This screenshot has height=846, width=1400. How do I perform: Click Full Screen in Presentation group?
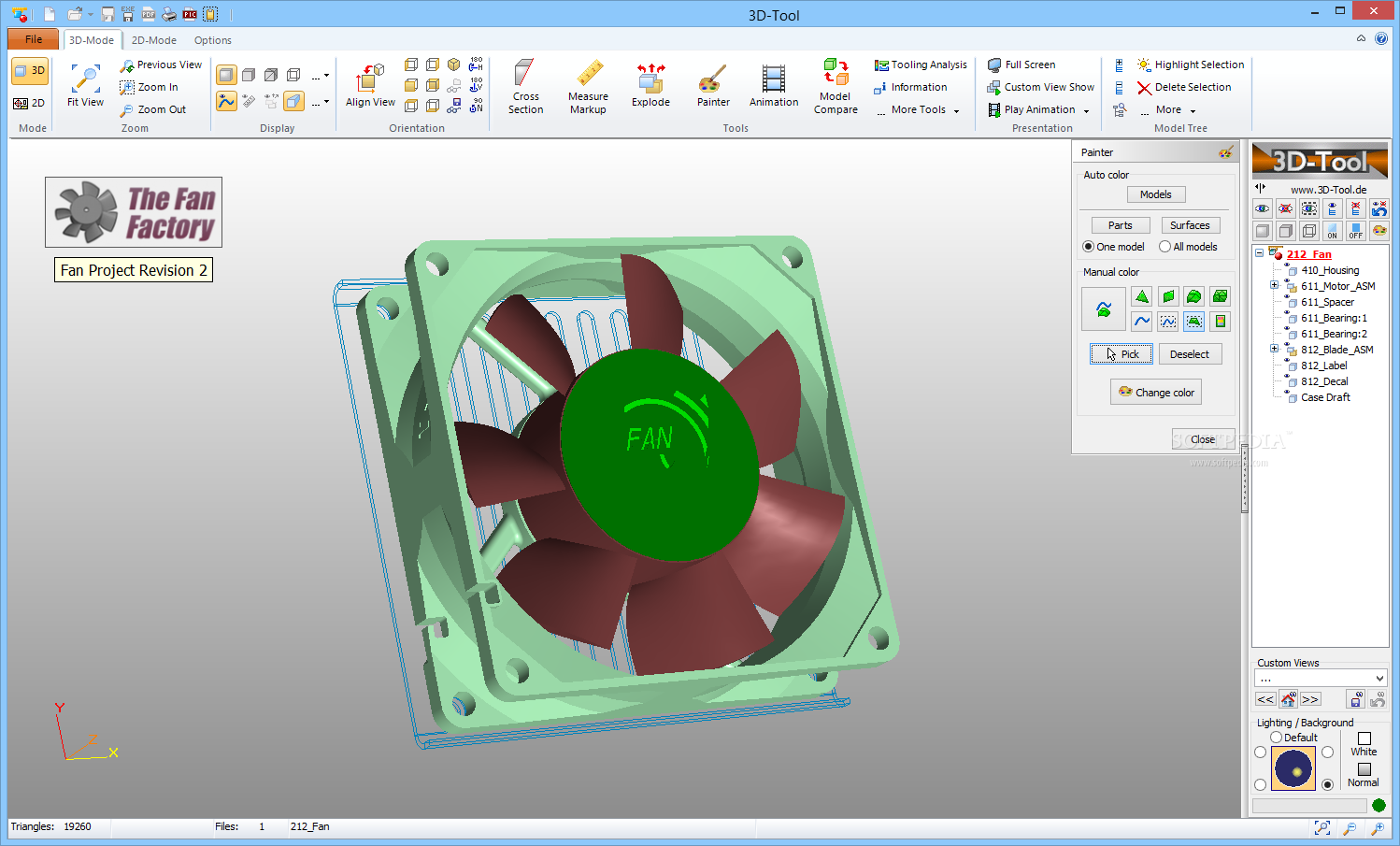pyautogui.click(x=1021, y=65)
